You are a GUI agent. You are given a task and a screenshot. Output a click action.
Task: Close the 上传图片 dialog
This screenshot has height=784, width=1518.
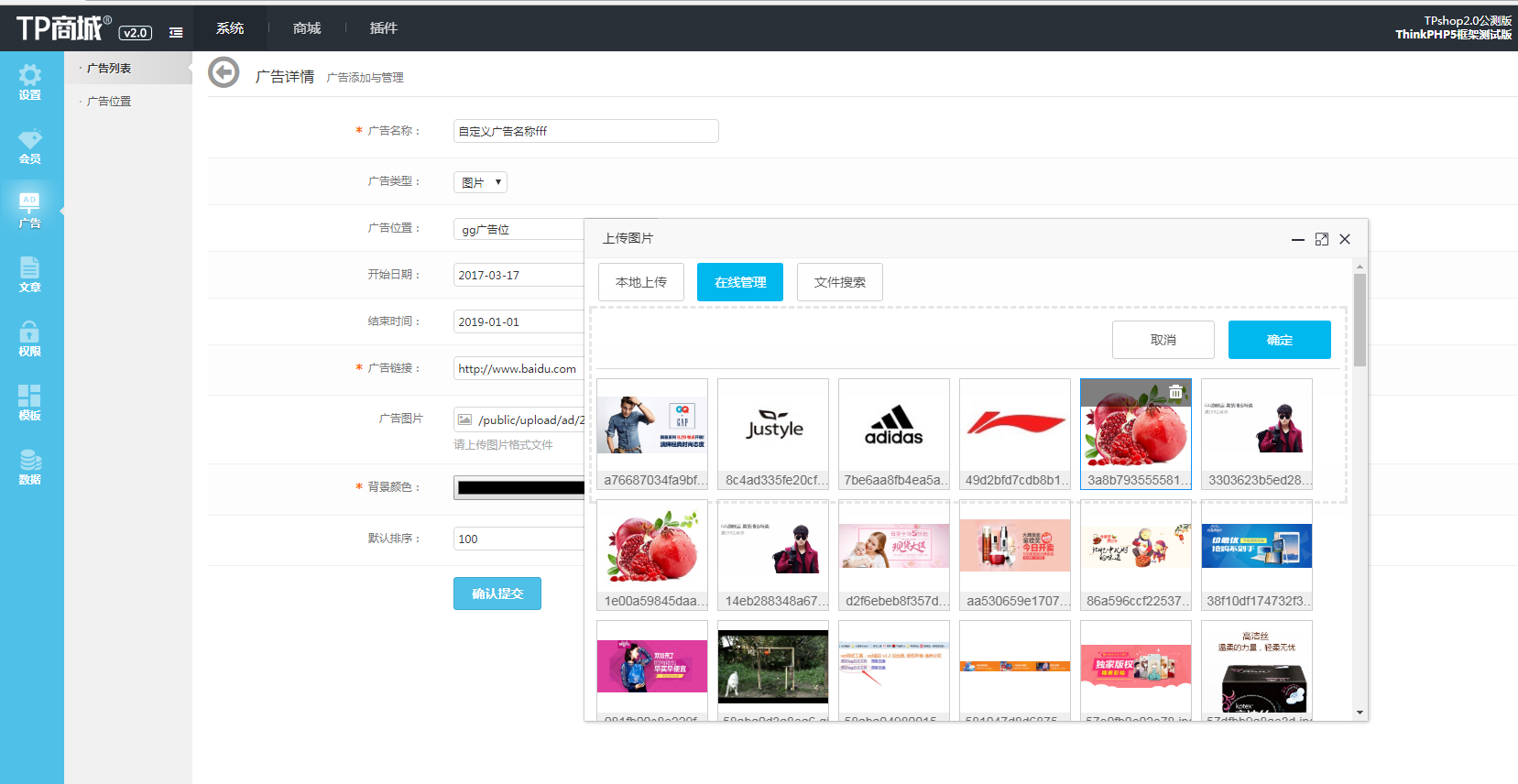(1345, 239)
